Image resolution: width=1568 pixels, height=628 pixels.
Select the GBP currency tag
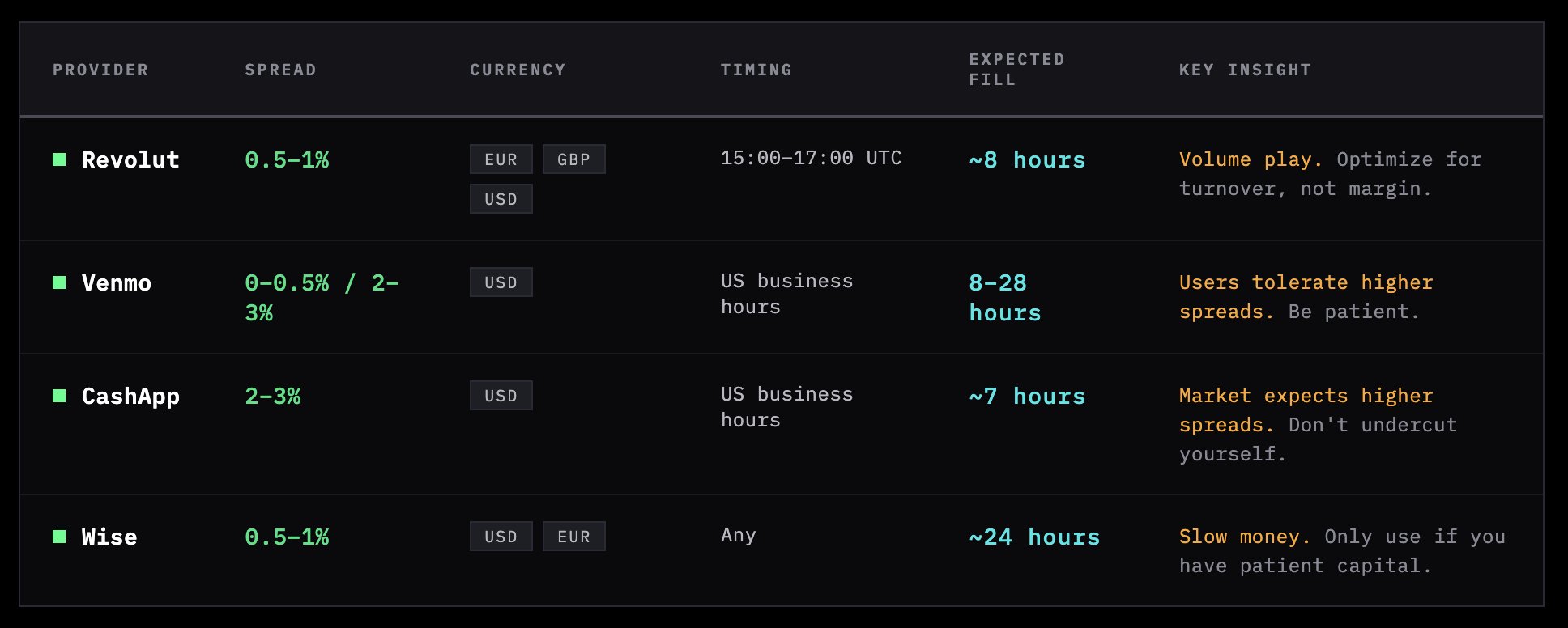click(573, 159)
